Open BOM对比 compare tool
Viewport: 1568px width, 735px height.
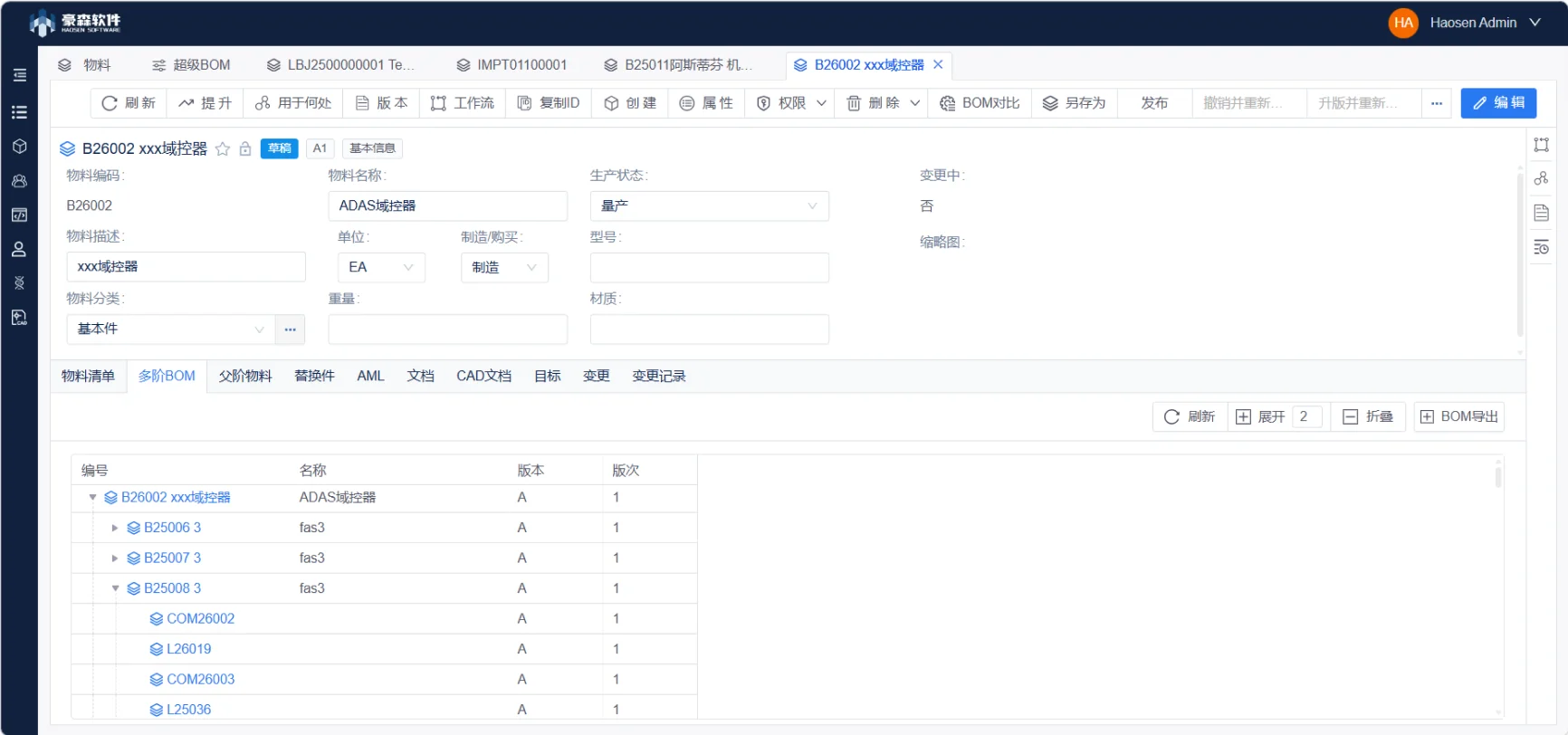(x=980, y=103)
